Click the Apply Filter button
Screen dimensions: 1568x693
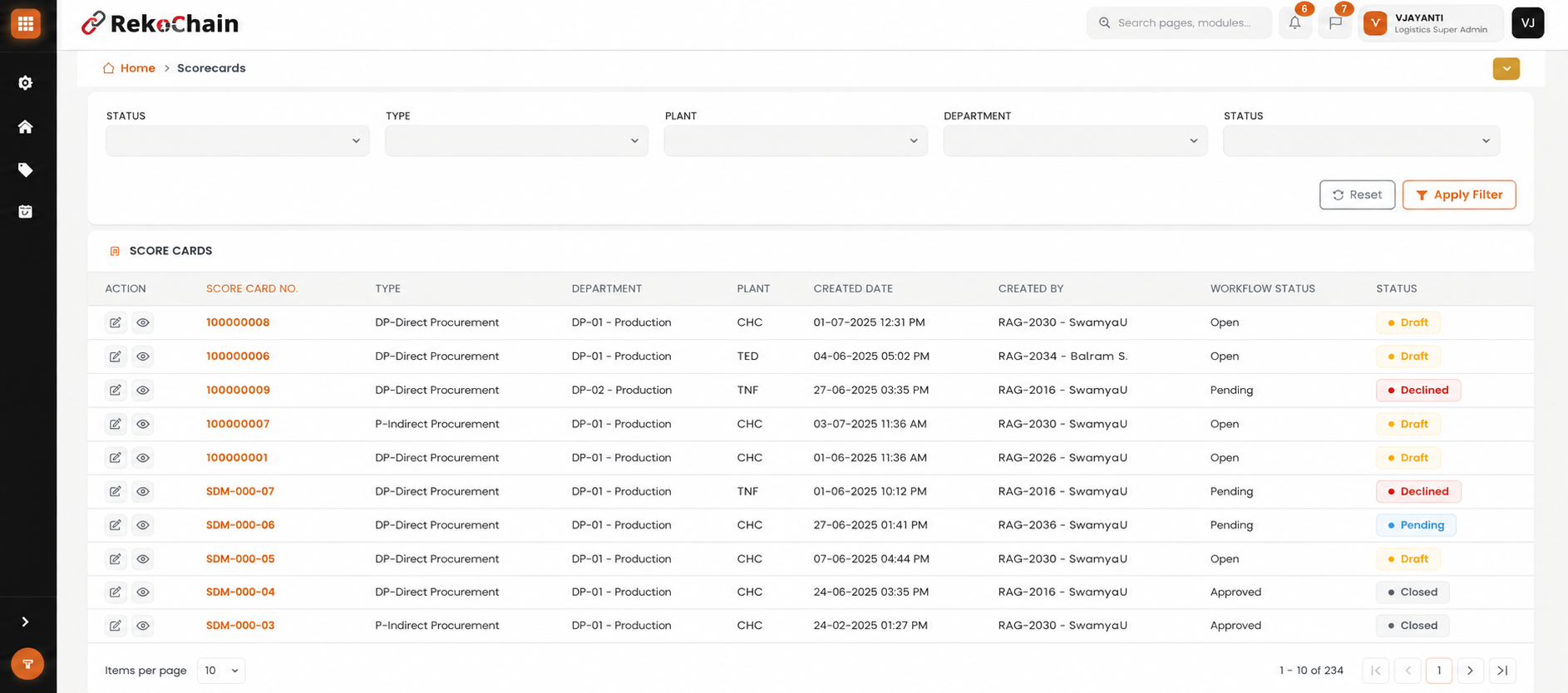1459,194
